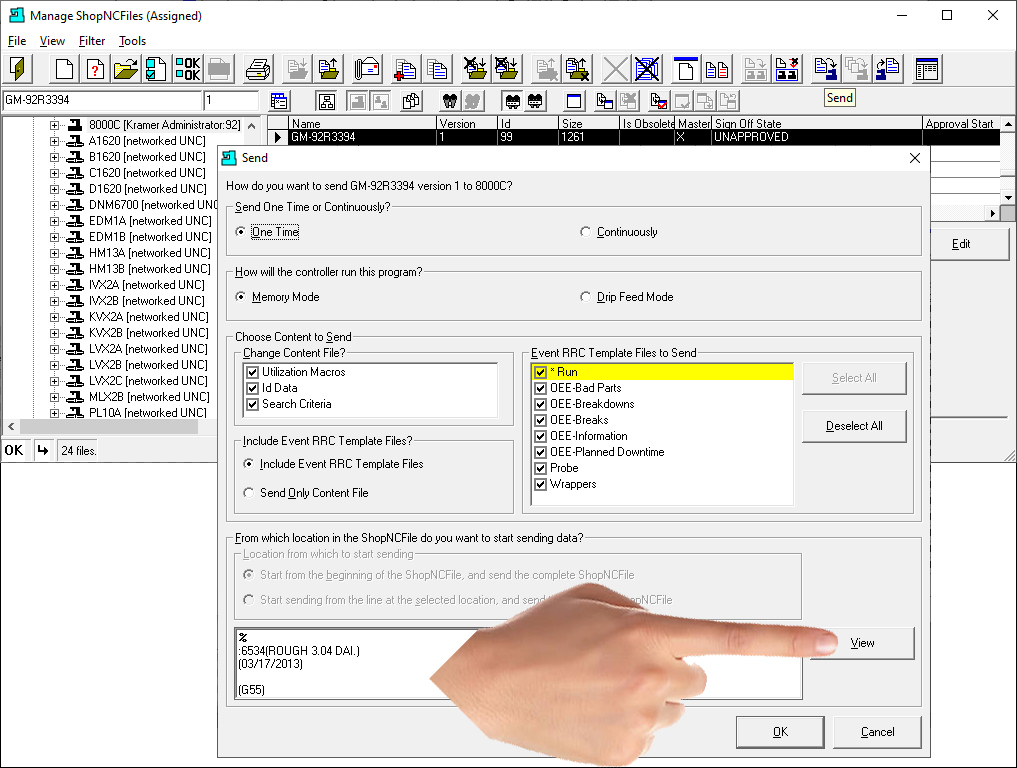Expand the 8000C tree node
The width and height of the screenshot is (1017, 768).
[x=54, y=125]
